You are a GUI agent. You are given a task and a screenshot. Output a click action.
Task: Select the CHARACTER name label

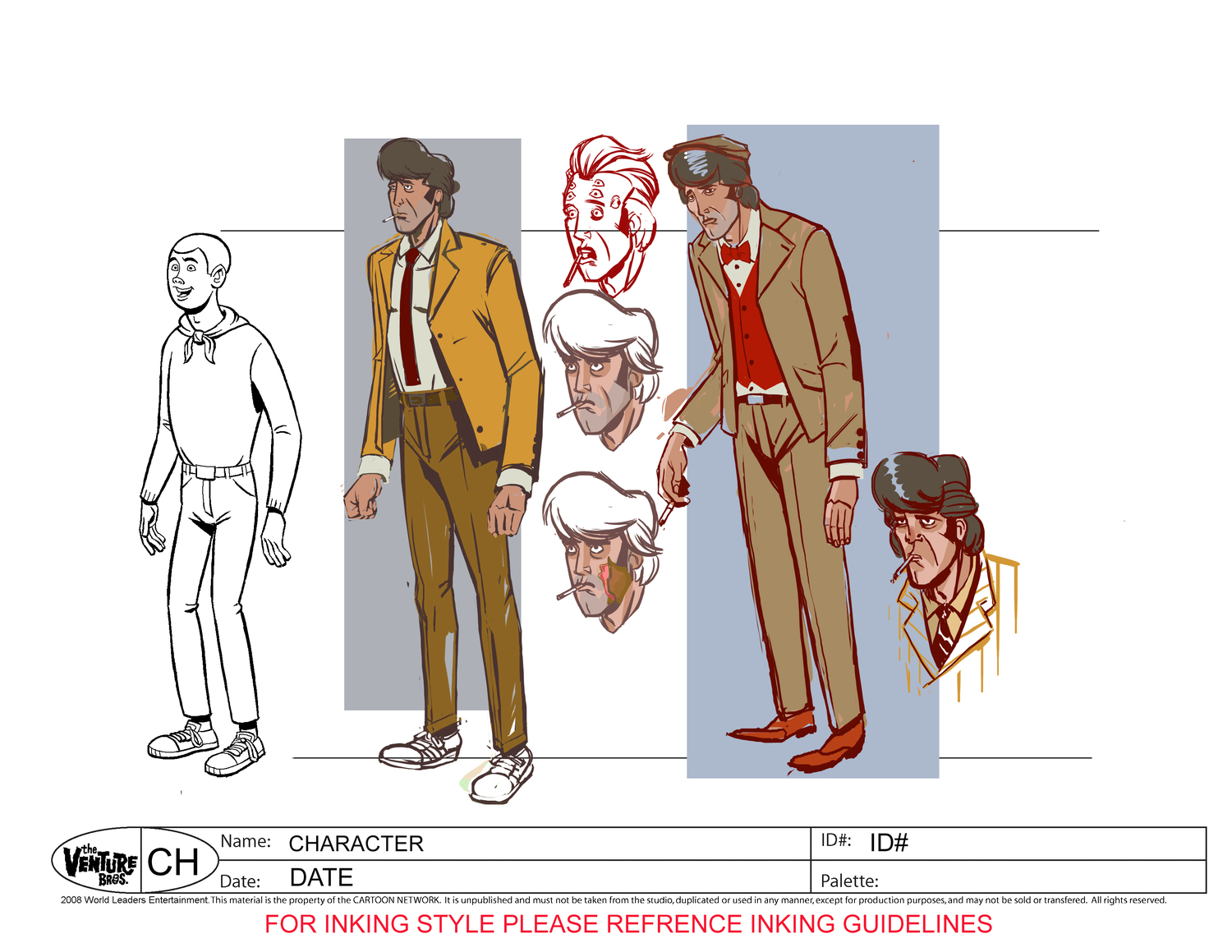pos(356,843)
